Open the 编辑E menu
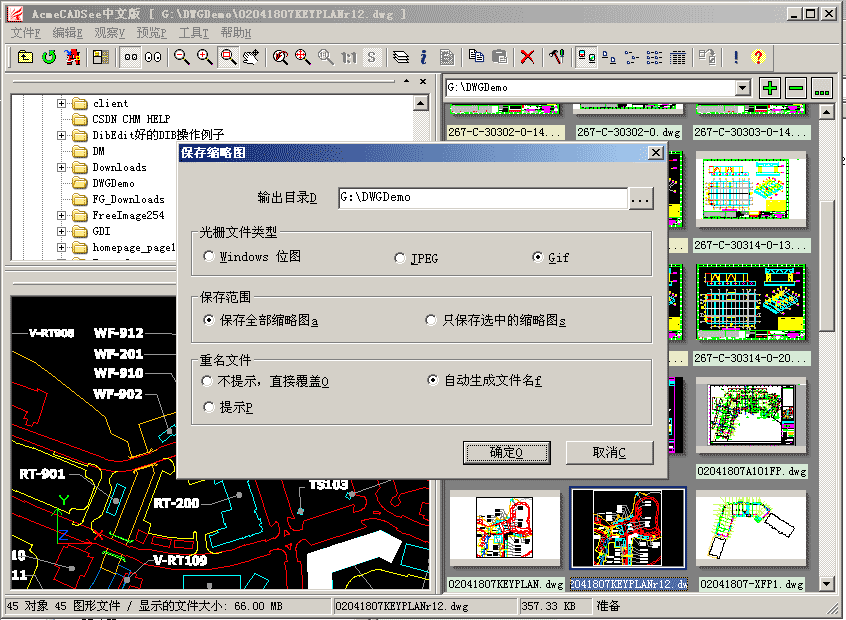 click(67, 33)
